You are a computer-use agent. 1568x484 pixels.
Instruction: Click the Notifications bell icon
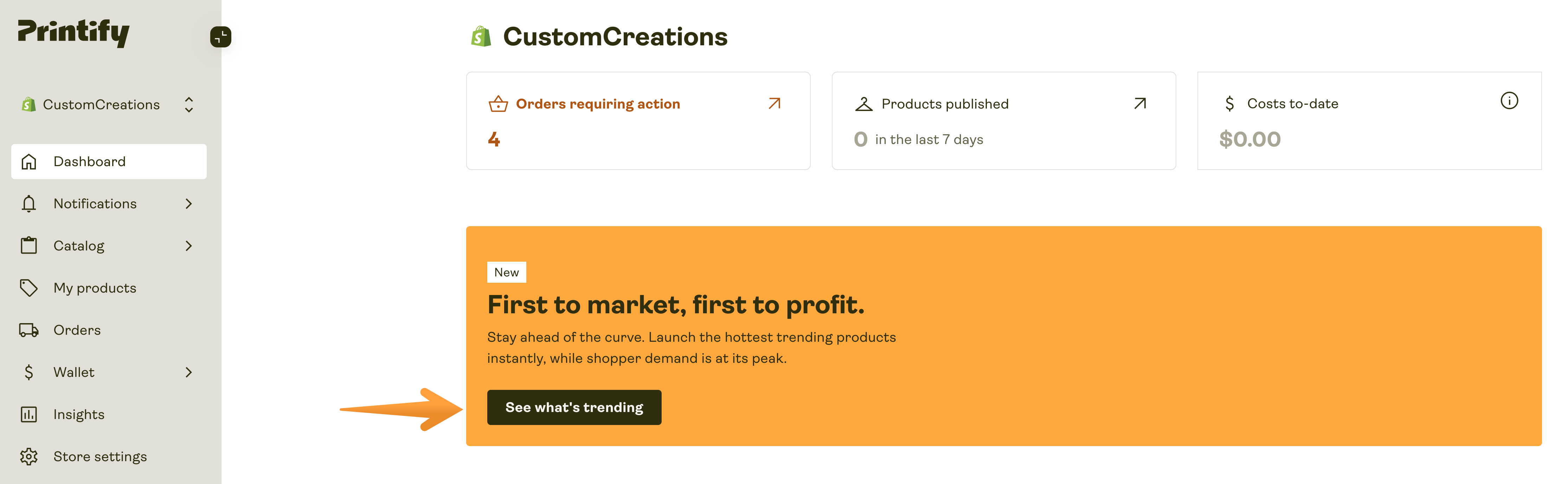click(28, 204)
